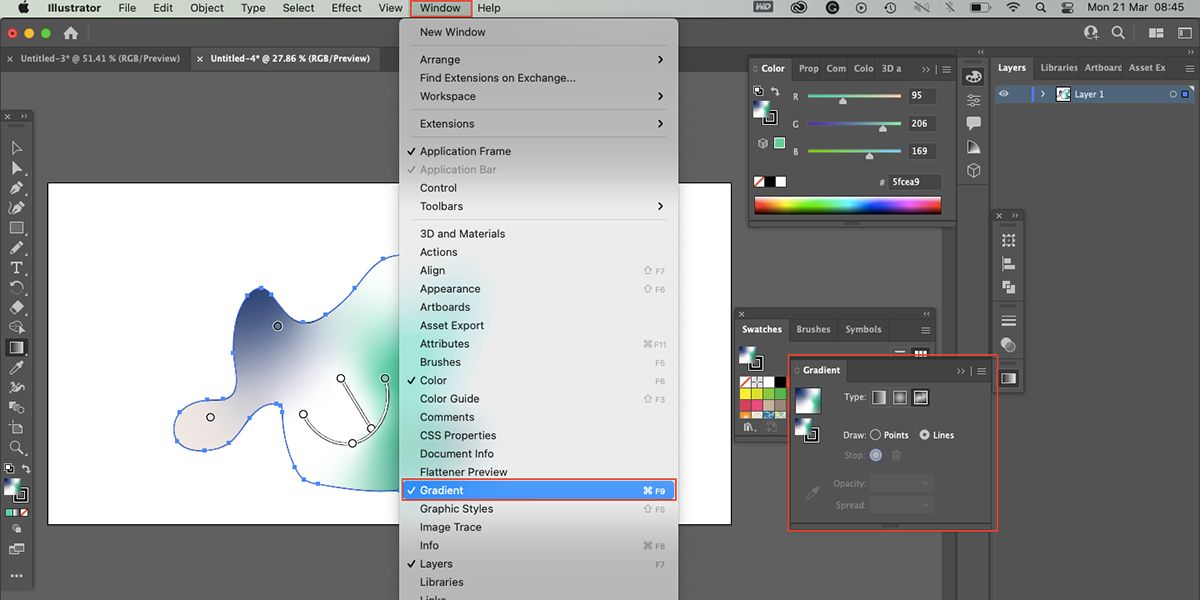This screenshot has width=1200, height=600.
Task: Pick the Zoom tool
Action: point(16,448)
